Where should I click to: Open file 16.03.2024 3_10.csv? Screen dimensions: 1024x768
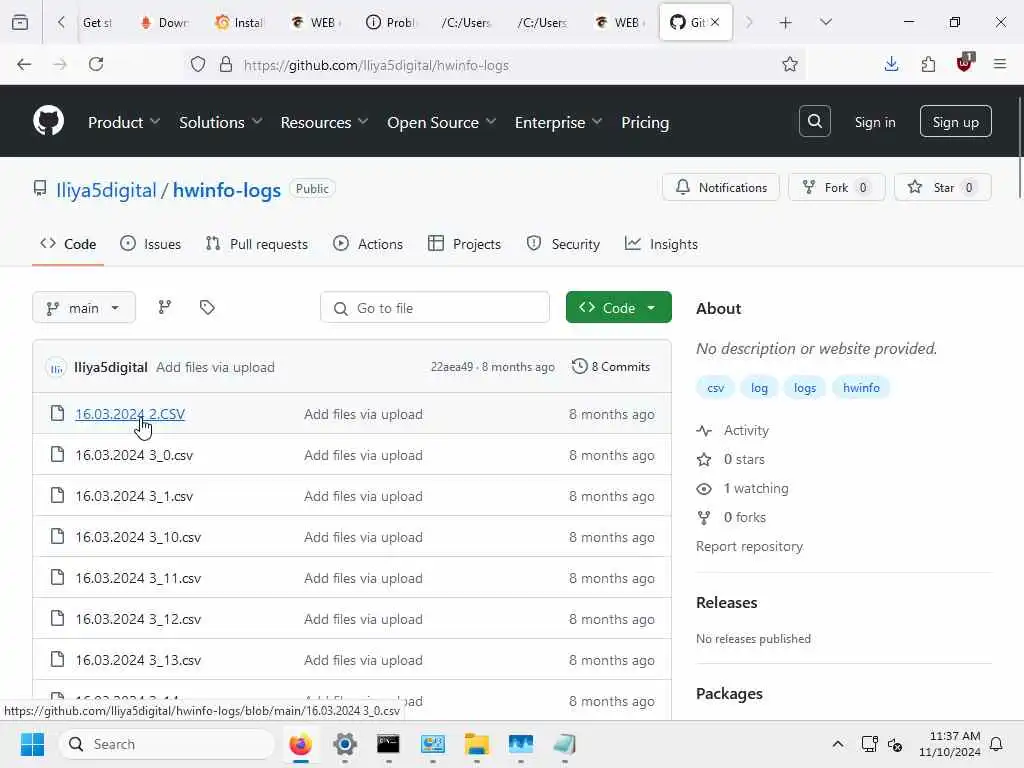pyautogui.click(x=138, y=537)
